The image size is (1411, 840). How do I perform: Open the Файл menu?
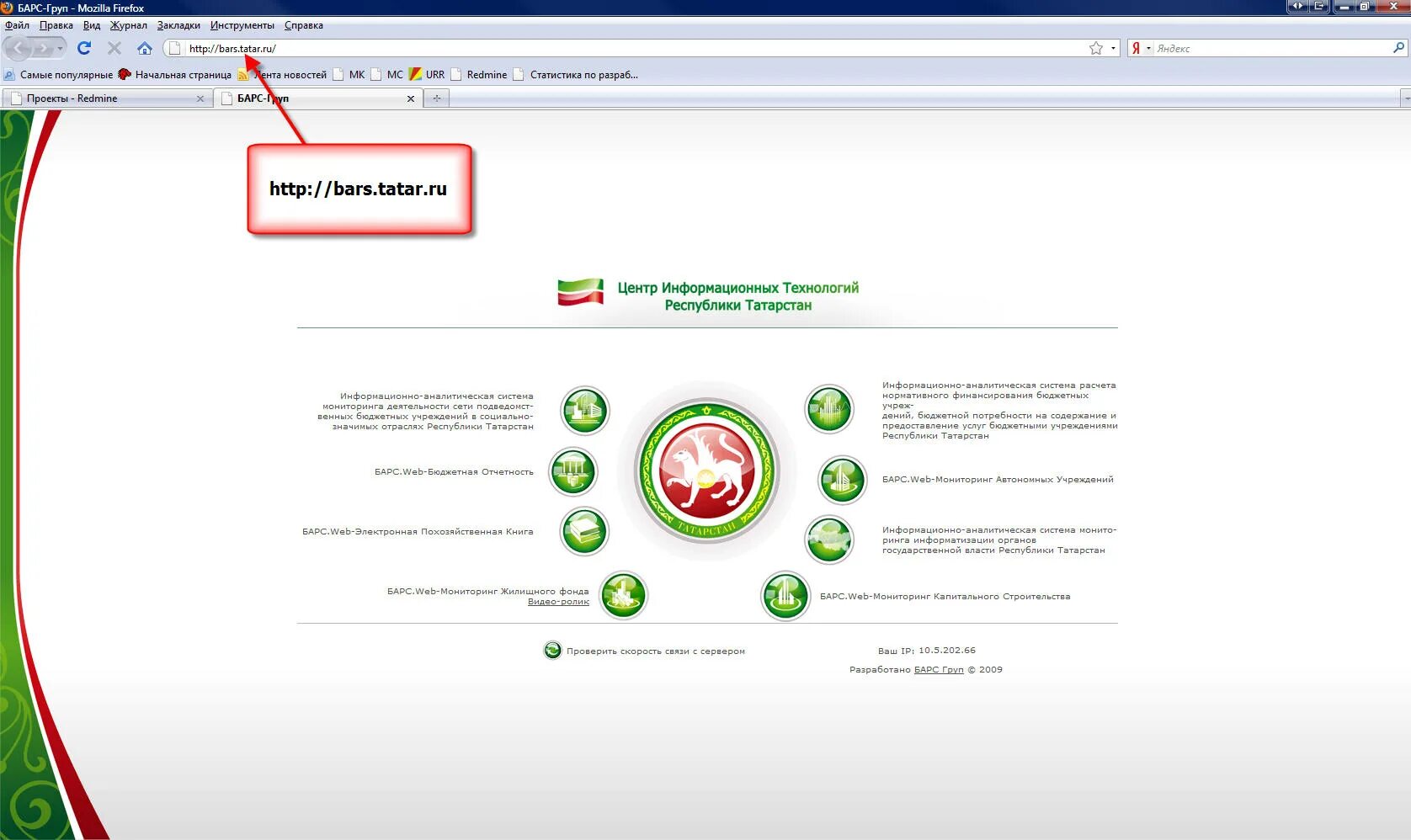tap(17, 25)
